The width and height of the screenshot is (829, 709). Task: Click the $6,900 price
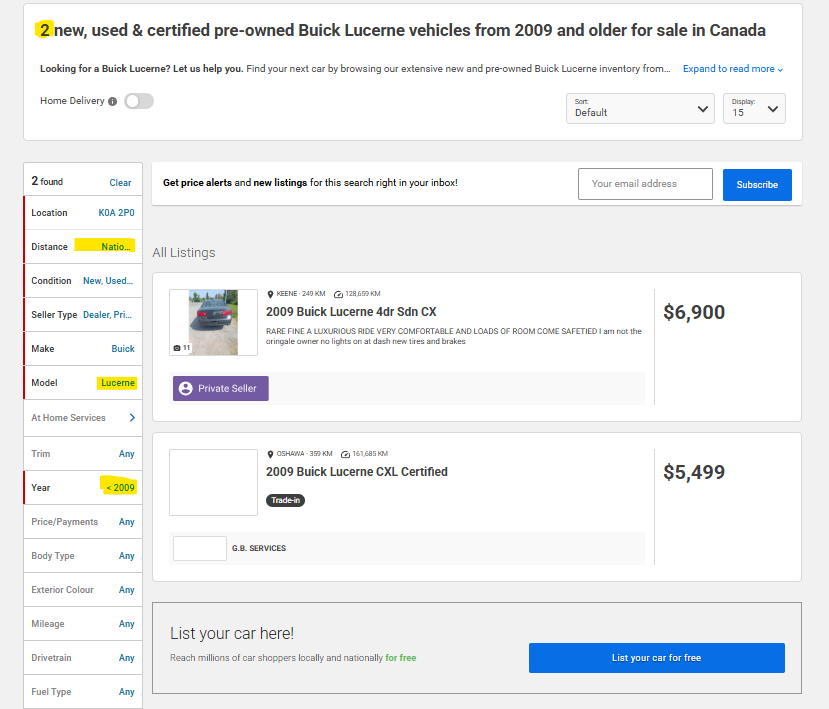694,312
